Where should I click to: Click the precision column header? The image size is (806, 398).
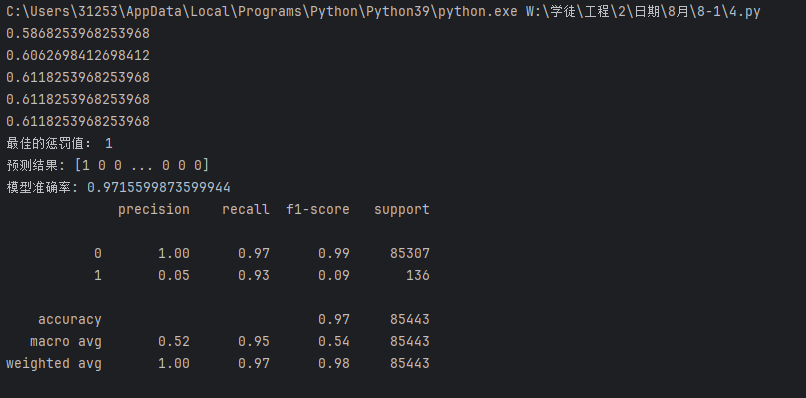click(154, 210)
